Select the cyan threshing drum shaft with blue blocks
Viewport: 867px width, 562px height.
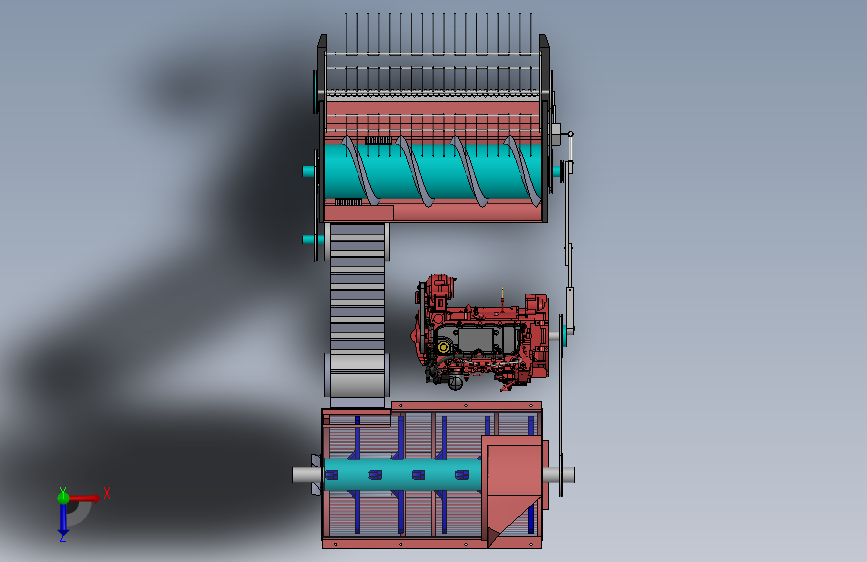coord(402,475)
